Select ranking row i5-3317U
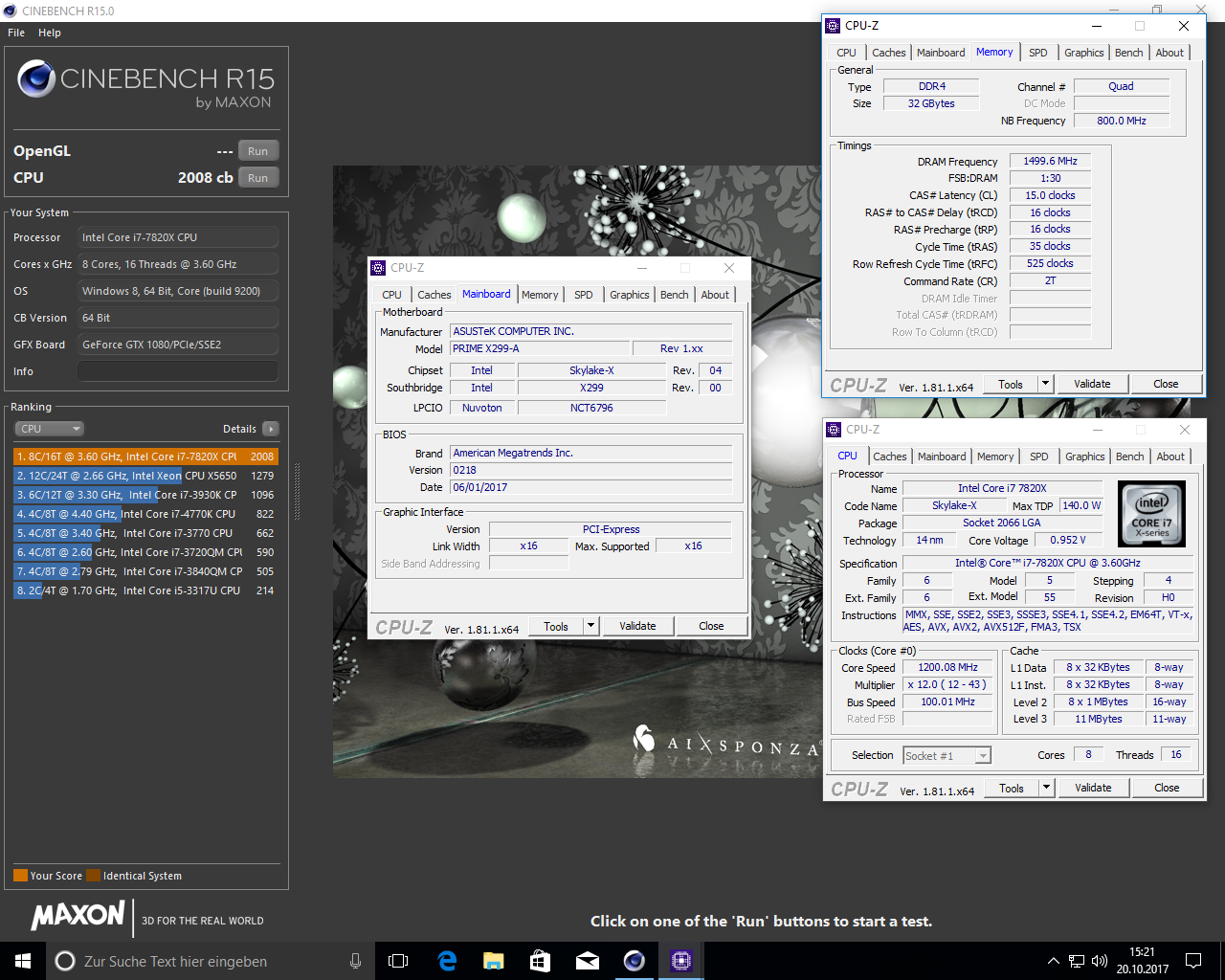The height and width of the screenshot is (980, 1225). point(145,590)
